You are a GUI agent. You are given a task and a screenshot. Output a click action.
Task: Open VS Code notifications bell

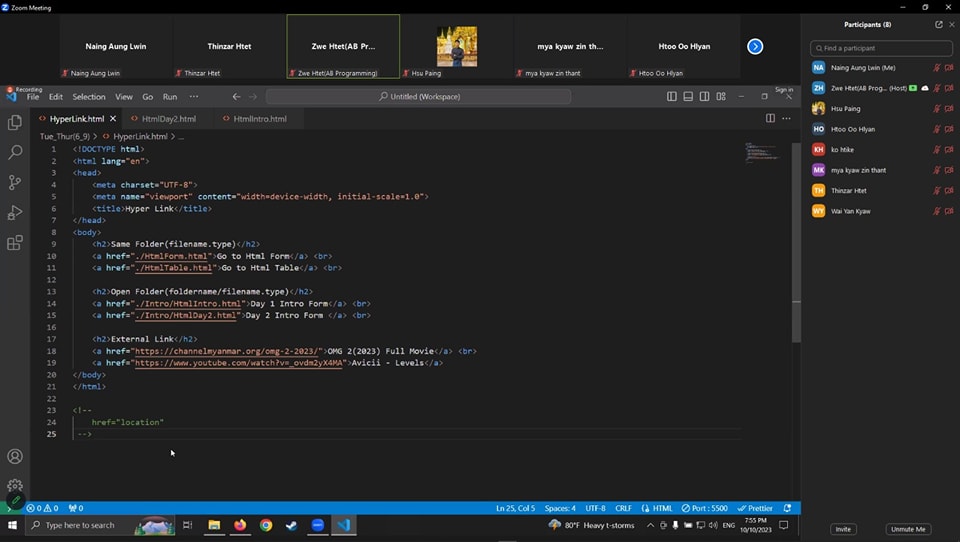tap(787, 508)
